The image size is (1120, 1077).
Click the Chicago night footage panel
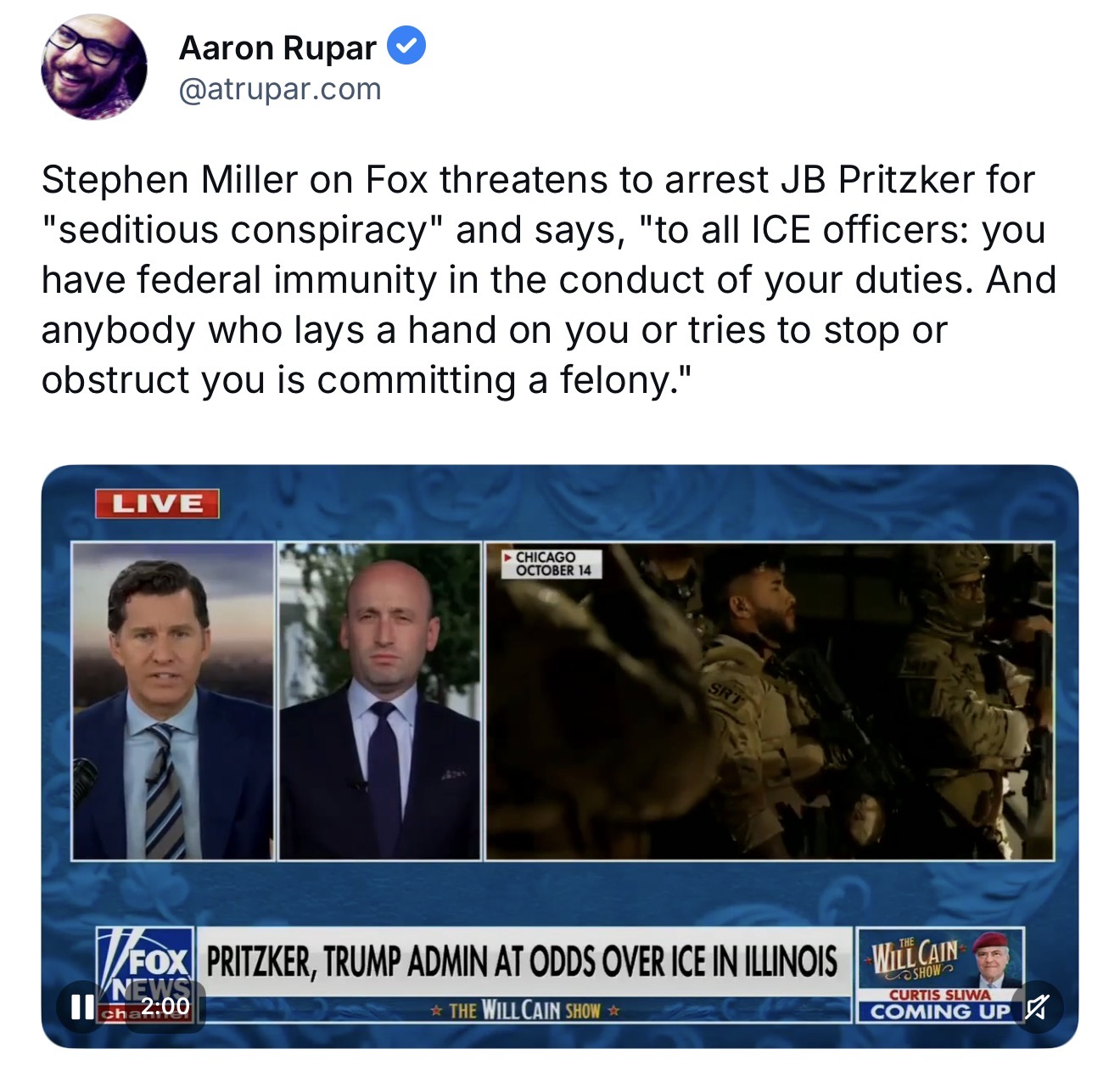coord(770,701)
